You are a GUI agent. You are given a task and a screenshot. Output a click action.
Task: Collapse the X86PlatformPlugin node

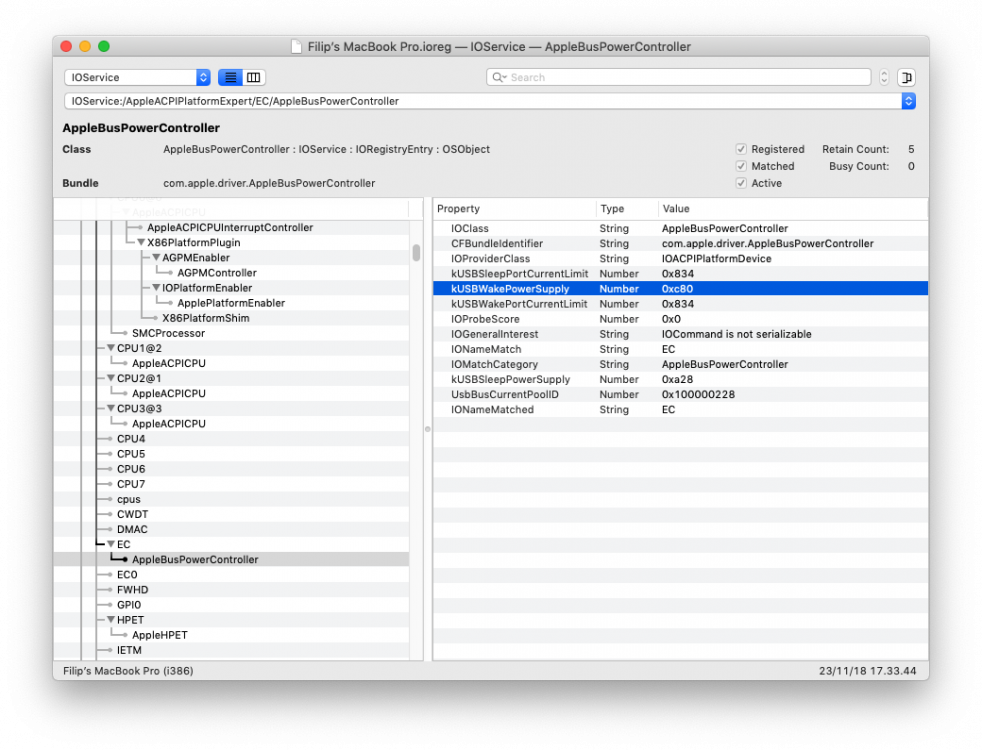click(141, 242)
